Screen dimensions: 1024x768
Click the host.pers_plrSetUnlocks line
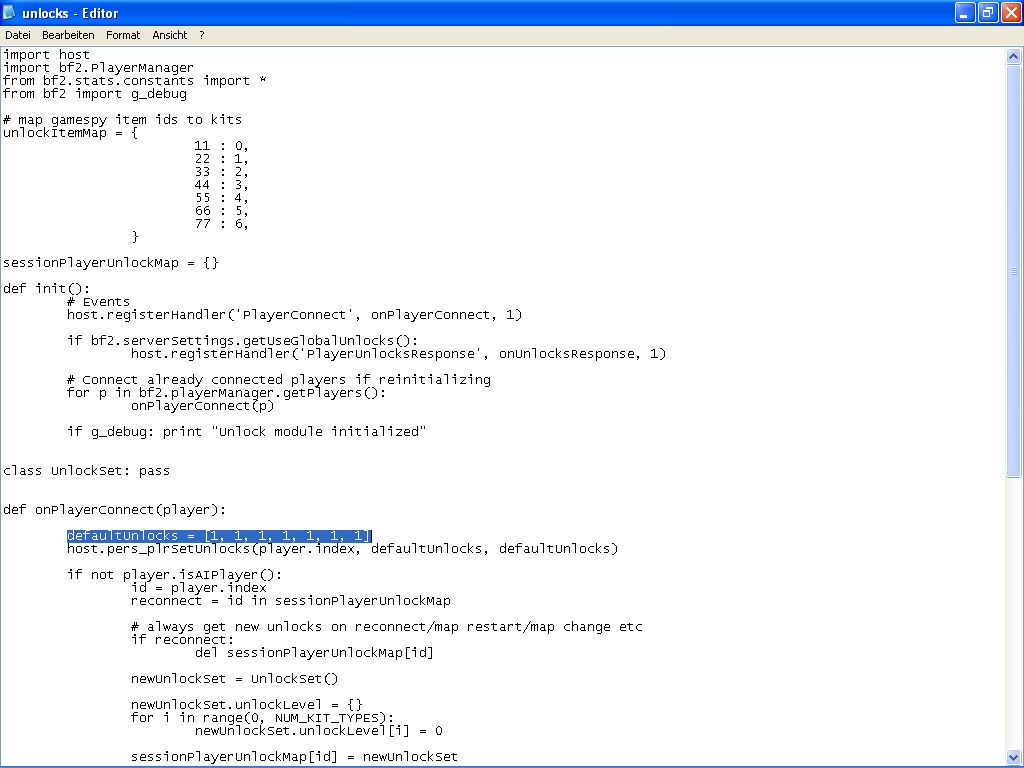pos(342,549)
